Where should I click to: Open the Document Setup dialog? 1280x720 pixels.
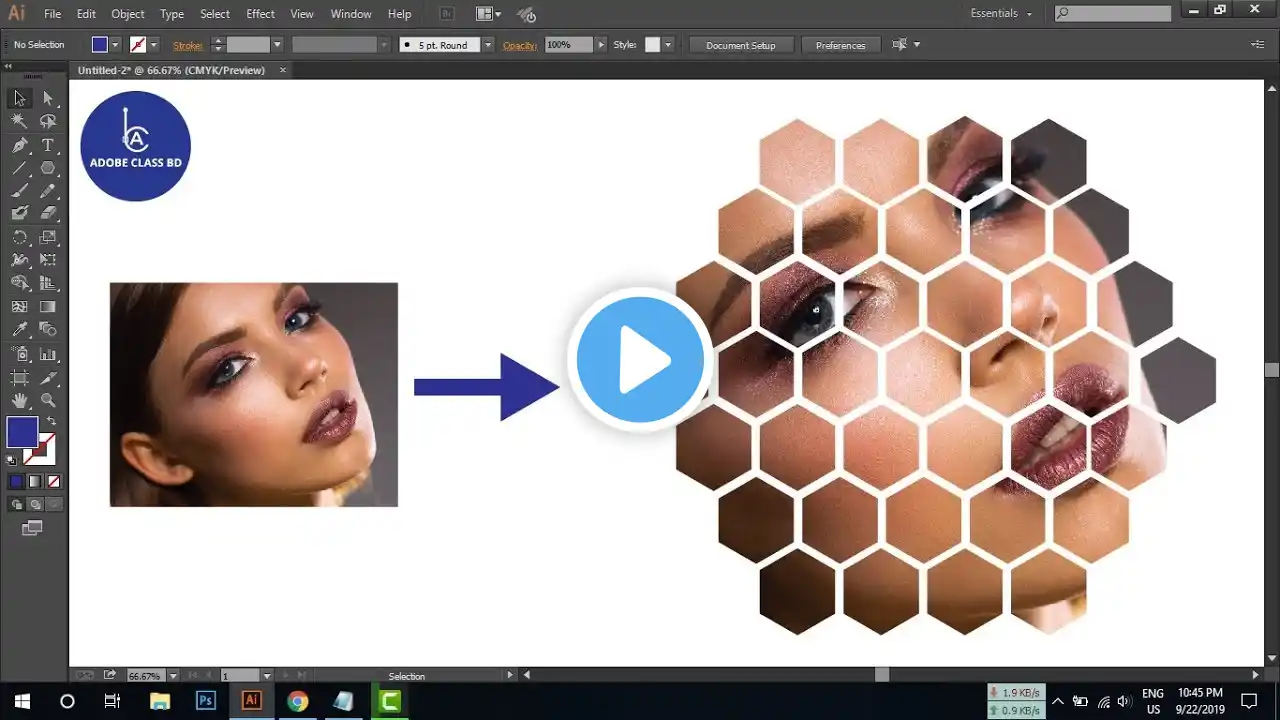pyautogui.click(x=742, y=45)
